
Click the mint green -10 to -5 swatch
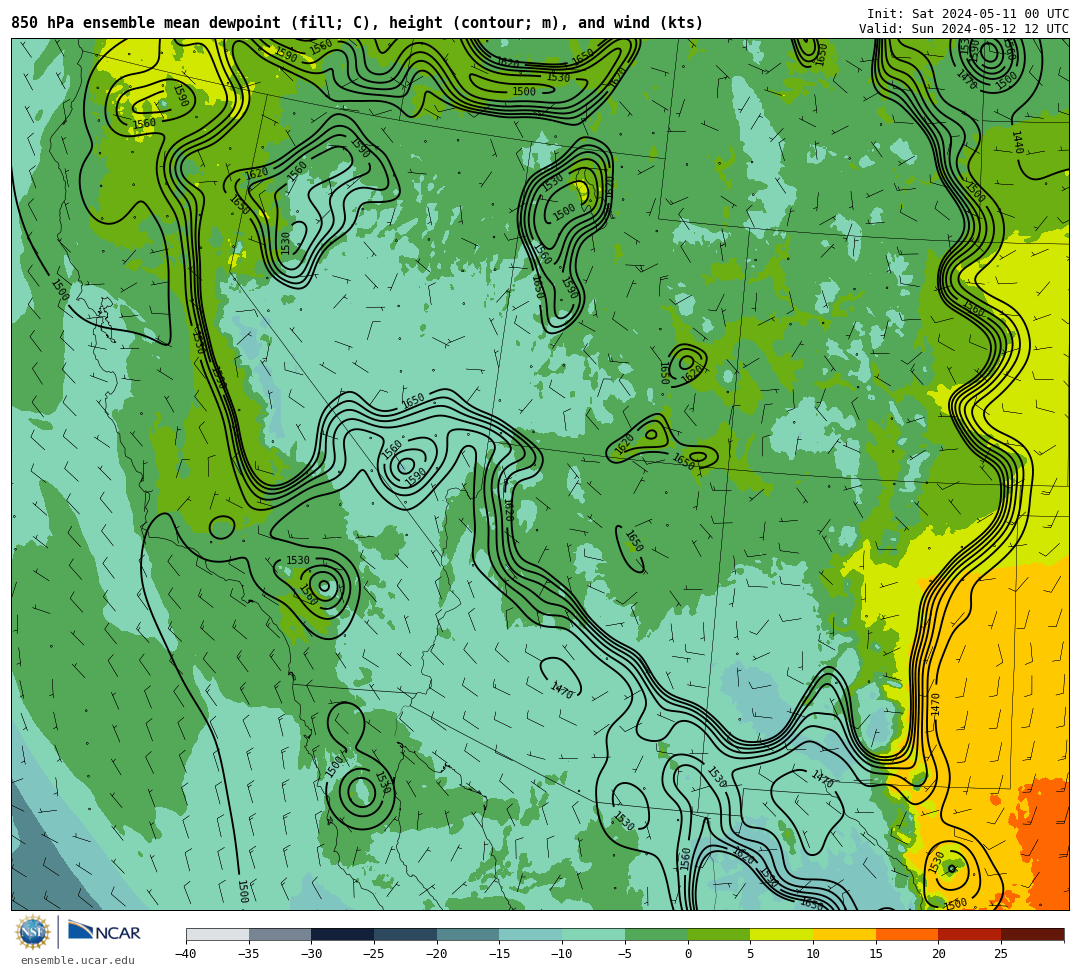coord(594,934)
